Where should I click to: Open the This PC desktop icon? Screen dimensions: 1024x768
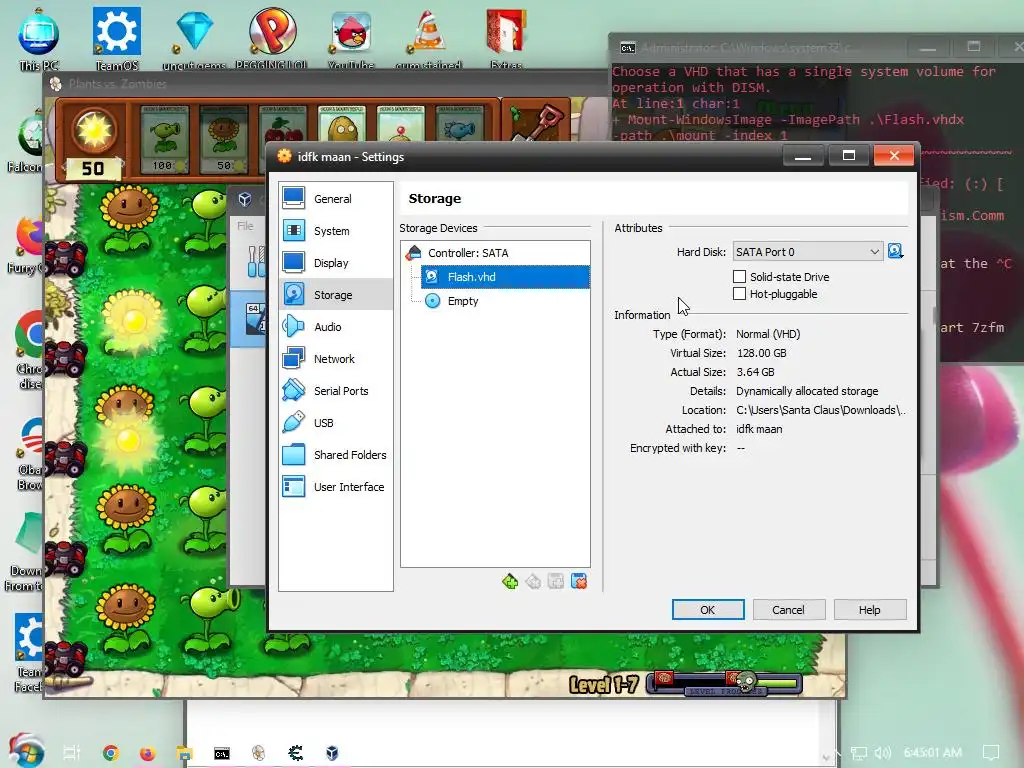[39, 39]
